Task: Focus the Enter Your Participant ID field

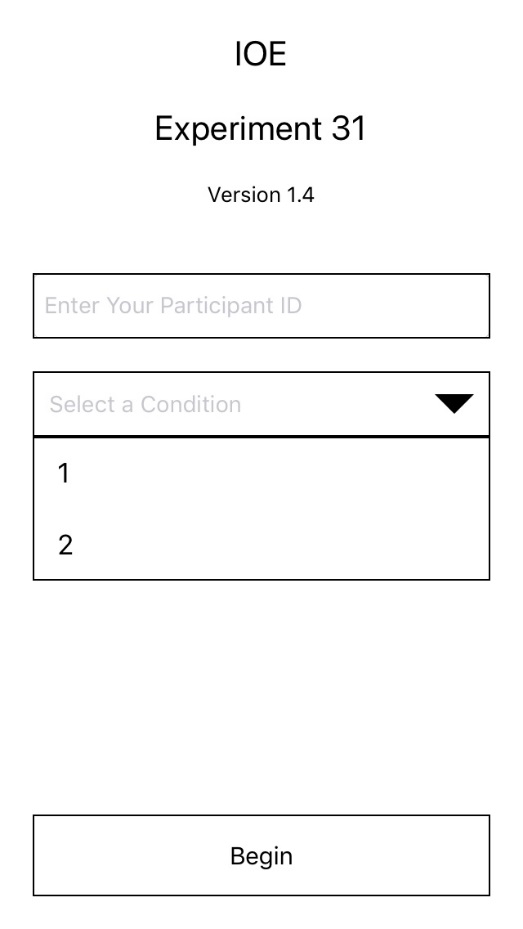Action: pyautogui.click(x=261, y=306)
